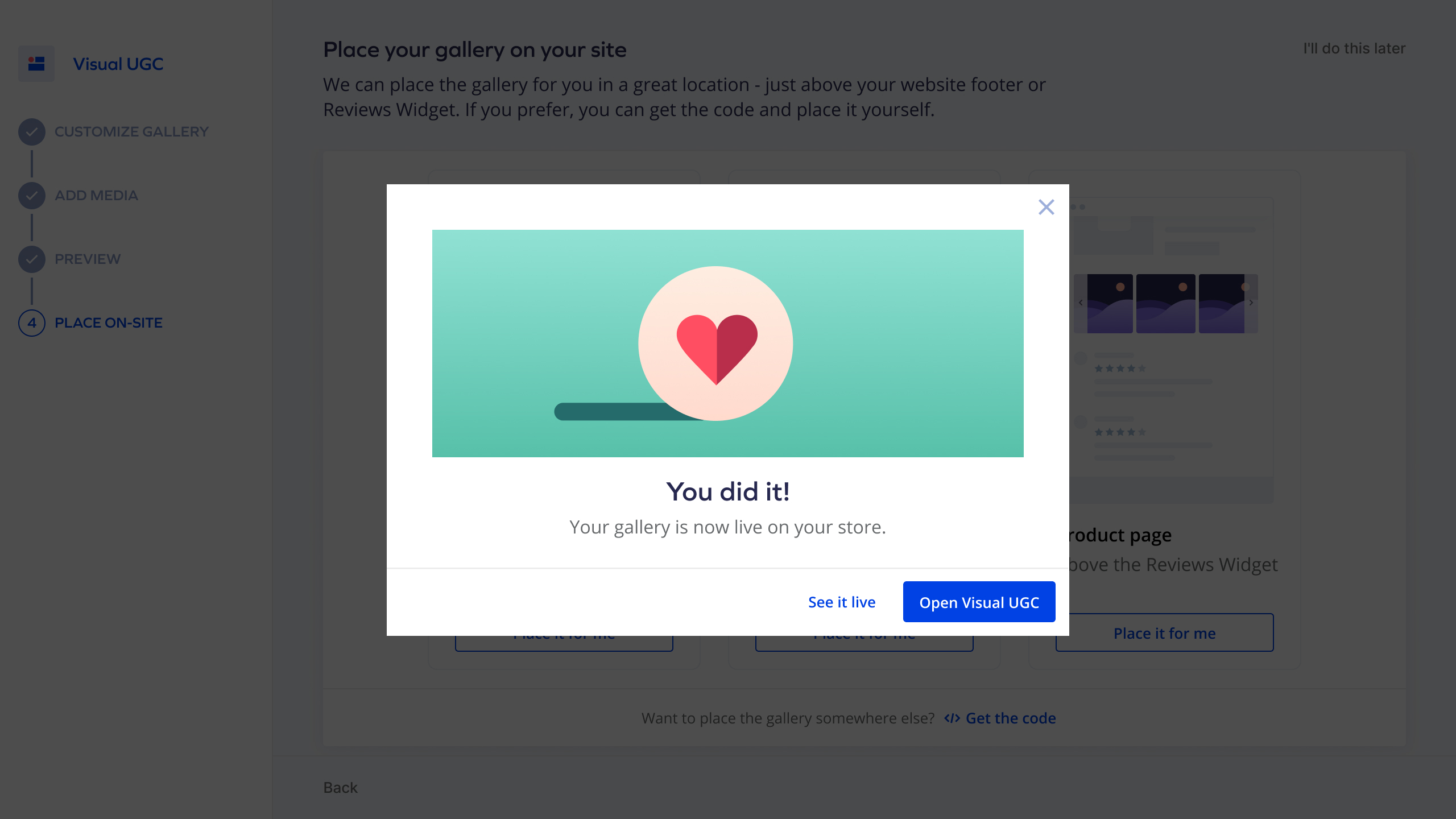Select the Preview step label
This screenshot has height=819, width=1456.
(x=88, y=259)
